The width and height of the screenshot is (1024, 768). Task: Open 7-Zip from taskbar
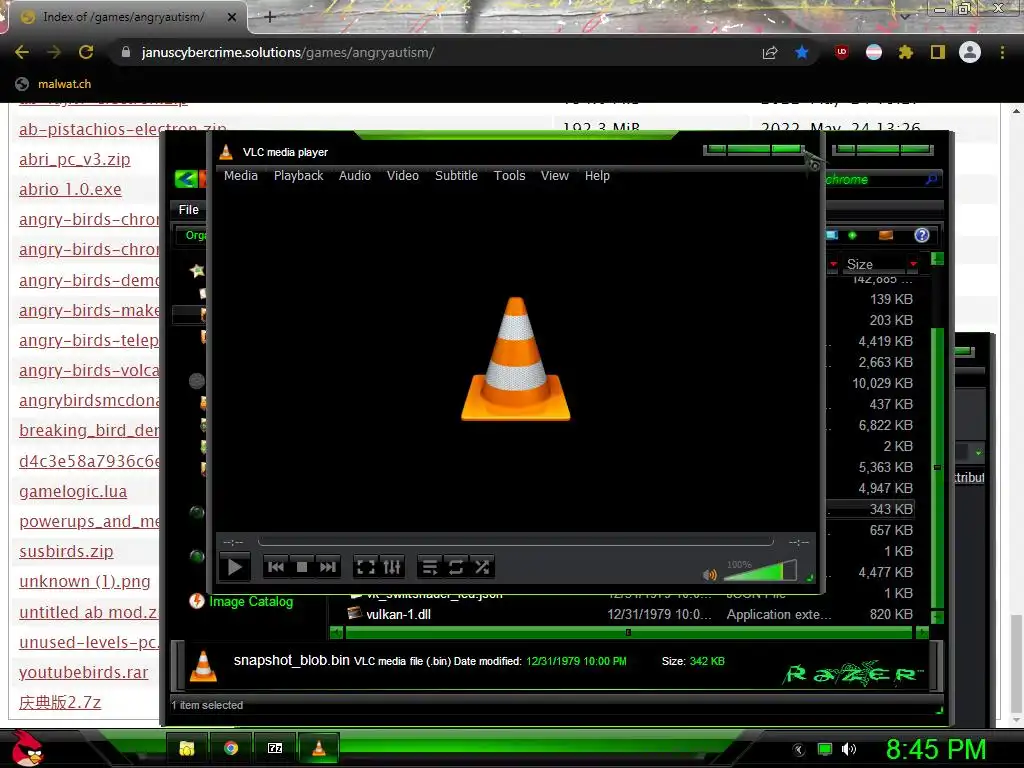pyautogui.click(x=275, y=748)
